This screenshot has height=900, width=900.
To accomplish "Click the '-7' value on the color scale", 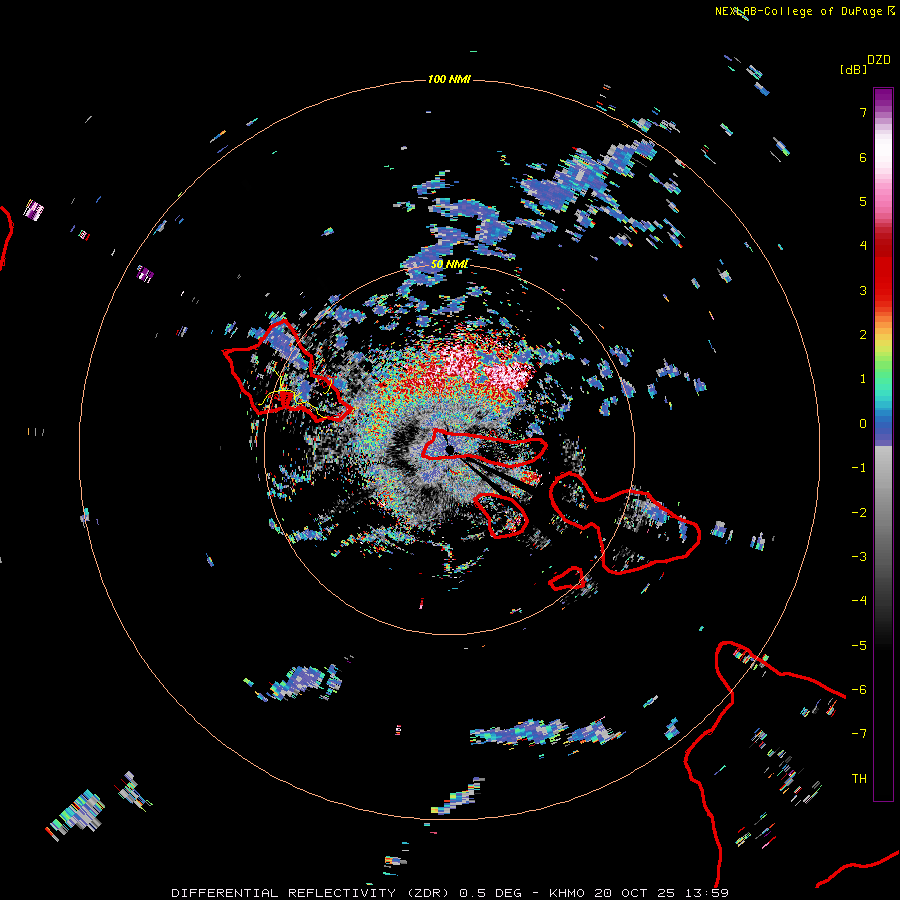I will pos(859,734).
